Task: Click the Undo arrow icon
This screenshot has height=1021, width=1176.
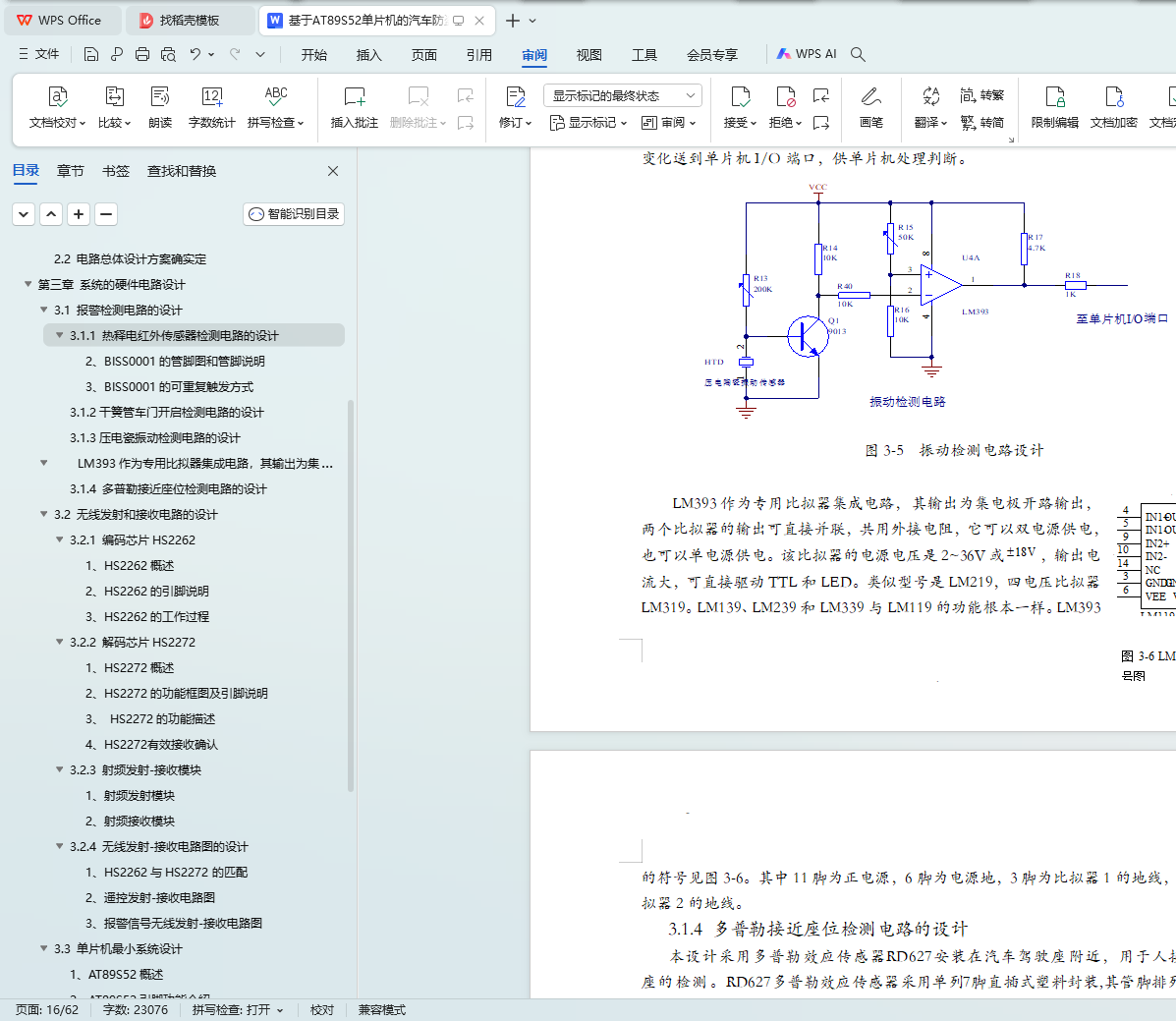Action: click(x=195, y=54)
